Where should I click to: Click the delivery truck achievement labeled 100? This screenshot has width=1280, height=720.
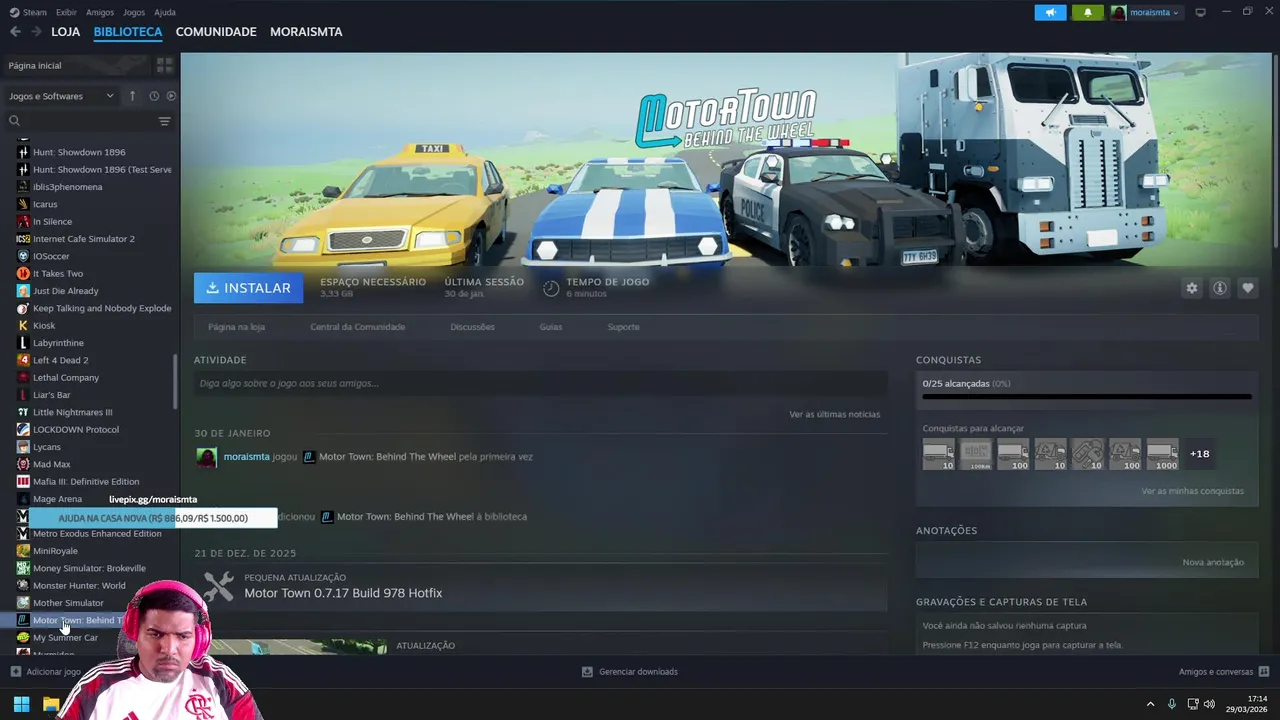pyautogui.click(x=1013, y=454)
